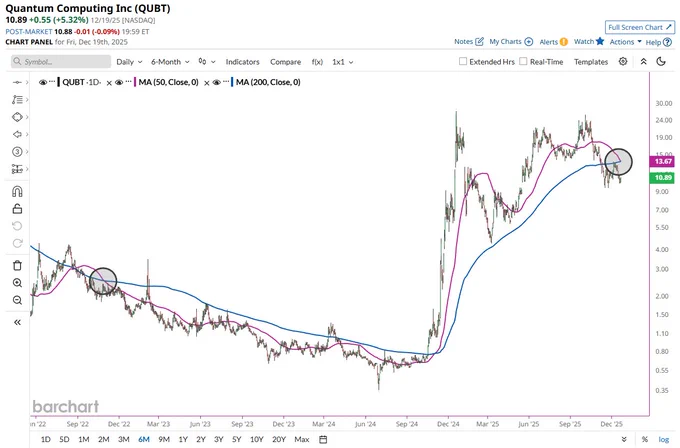Open the 1x1 layout dropdown
Viewport: 680px width, 448px height.
[x=343, y=62]
